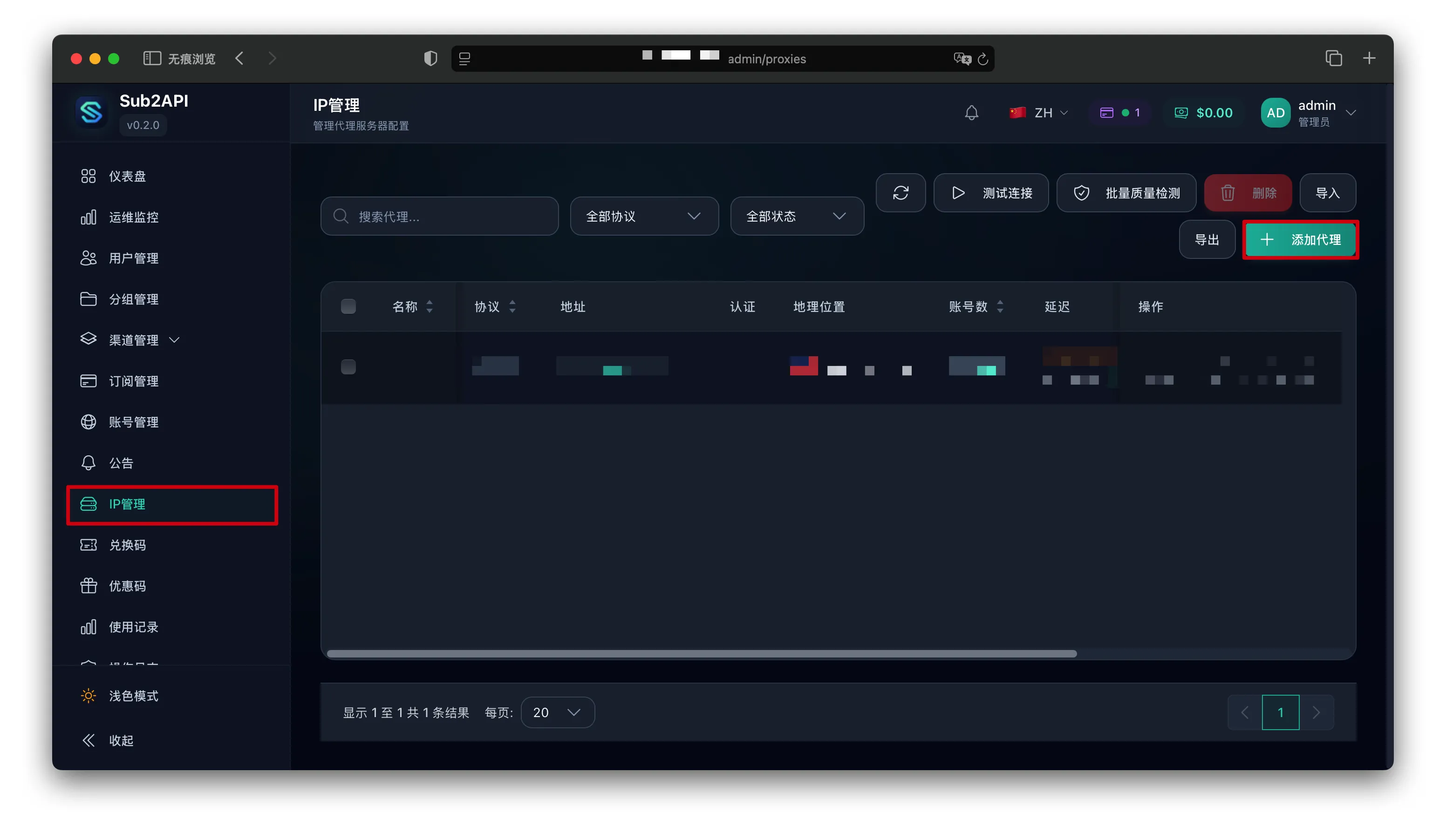Viewport: 1446px width, 840px height.
Task: Open the 全部状态 status filter dropdown
Action: (x=797, y=216)
